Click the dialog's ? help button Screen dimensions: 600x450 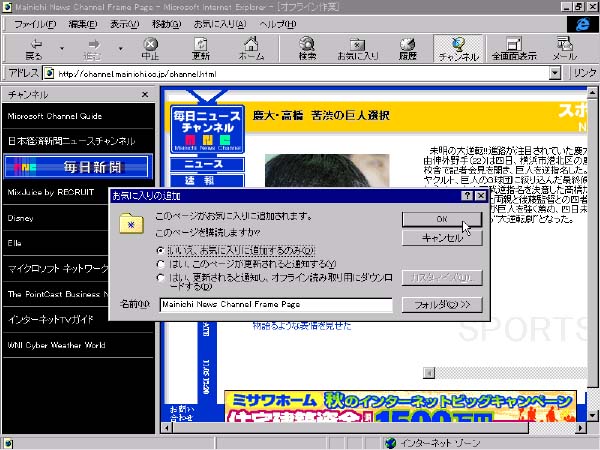point(467,196)
